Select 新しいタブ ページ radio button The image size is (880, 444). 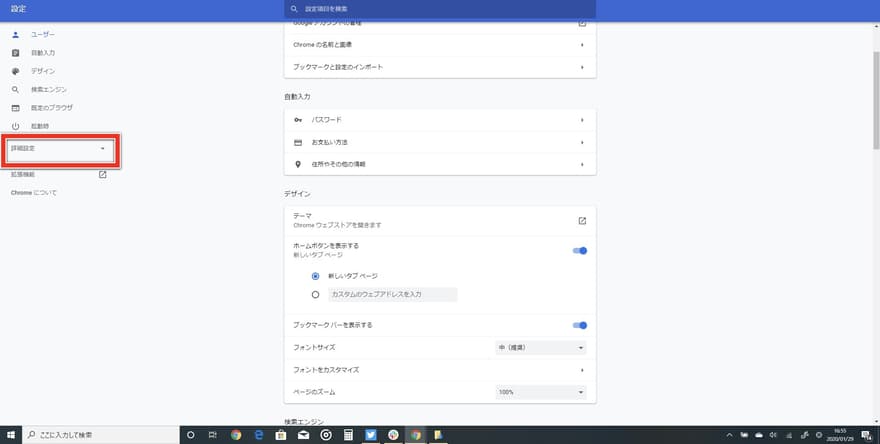316,276
